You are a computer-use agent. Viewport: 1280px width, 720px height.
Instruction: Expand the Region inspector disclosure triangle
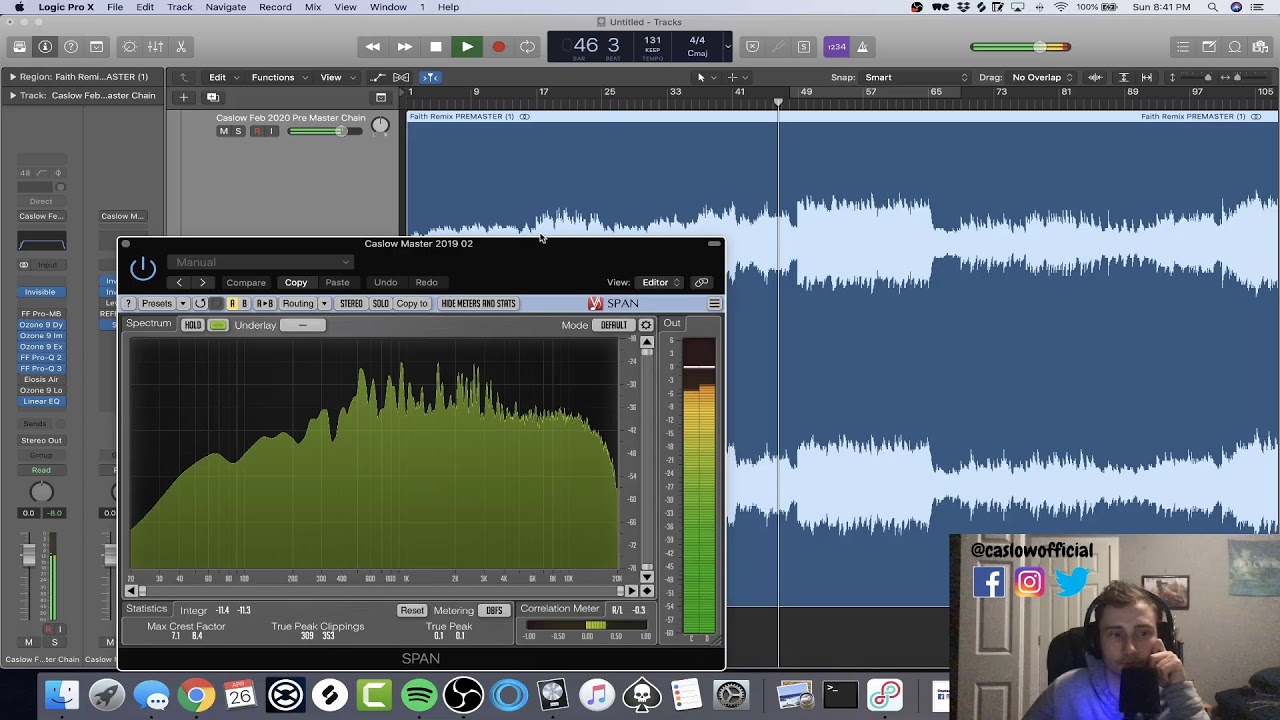[13, 77]
